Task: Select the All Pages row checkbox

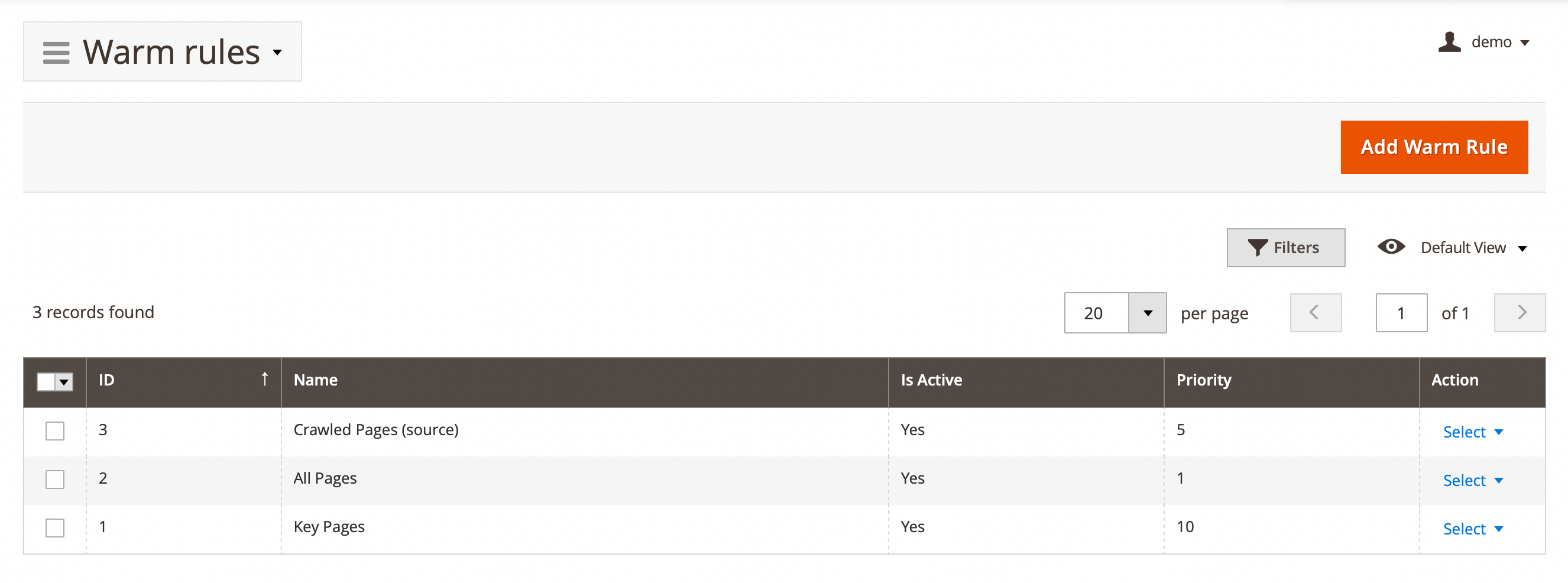Action: pyautogui.click(x=55, y=479)
